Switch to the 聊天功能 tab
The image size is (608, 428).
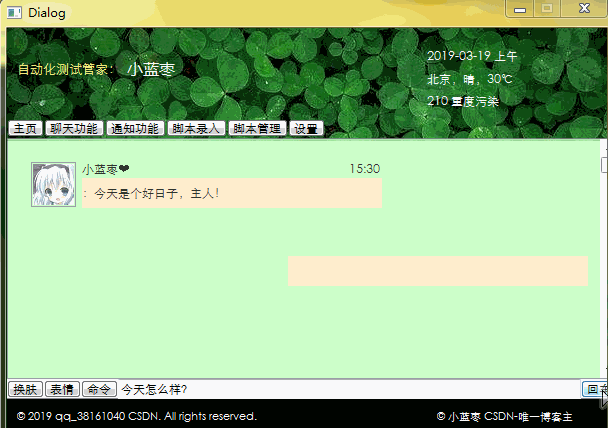tap(74, 128)
